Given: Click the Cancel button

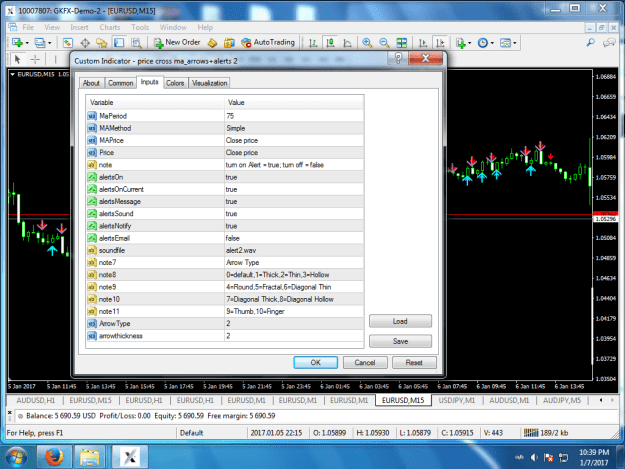Looking at the screenshot, I should click(365, 362).
